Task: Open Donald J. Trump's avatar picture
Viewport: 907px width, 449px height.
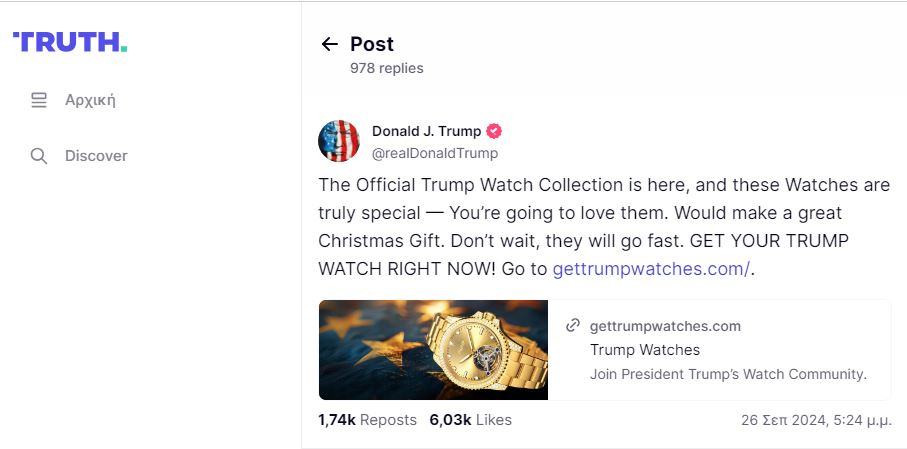Action: coord(339,141)
